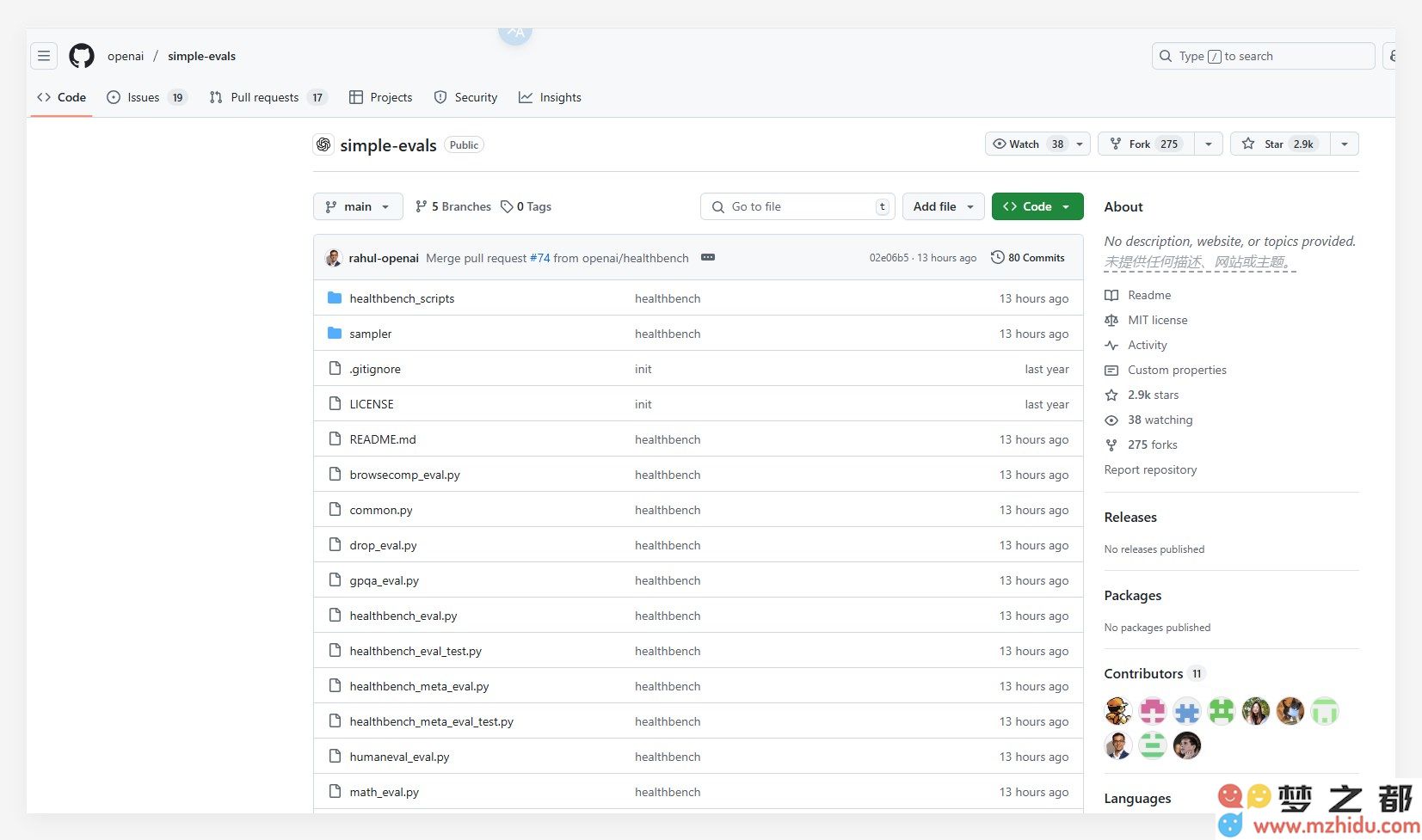Switch to the Code tab
The image size is (1422, 840).
[x=62, y=97]
